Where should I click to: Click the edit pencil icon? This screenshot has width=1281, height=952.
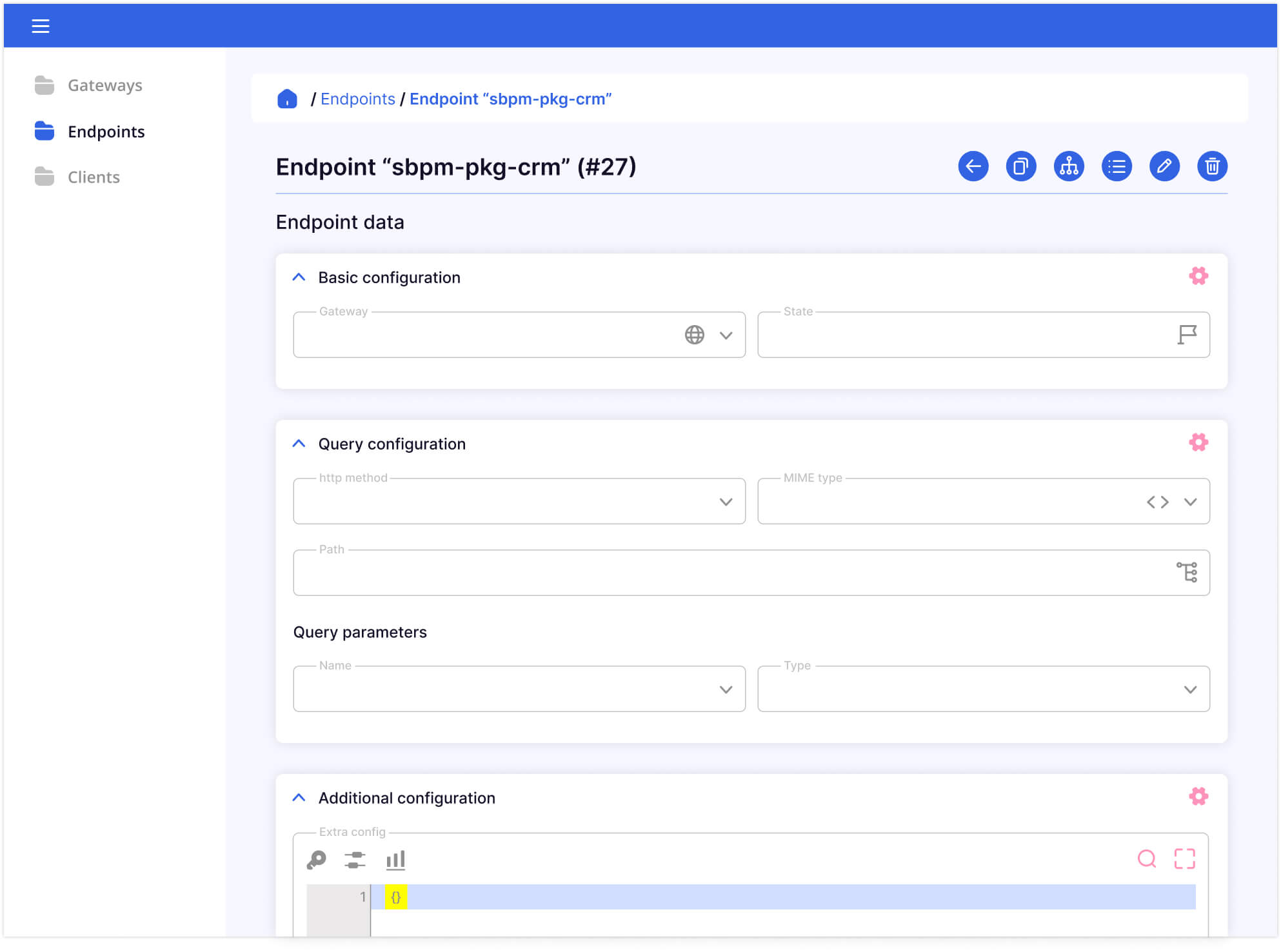click(x=1164, y=166)
